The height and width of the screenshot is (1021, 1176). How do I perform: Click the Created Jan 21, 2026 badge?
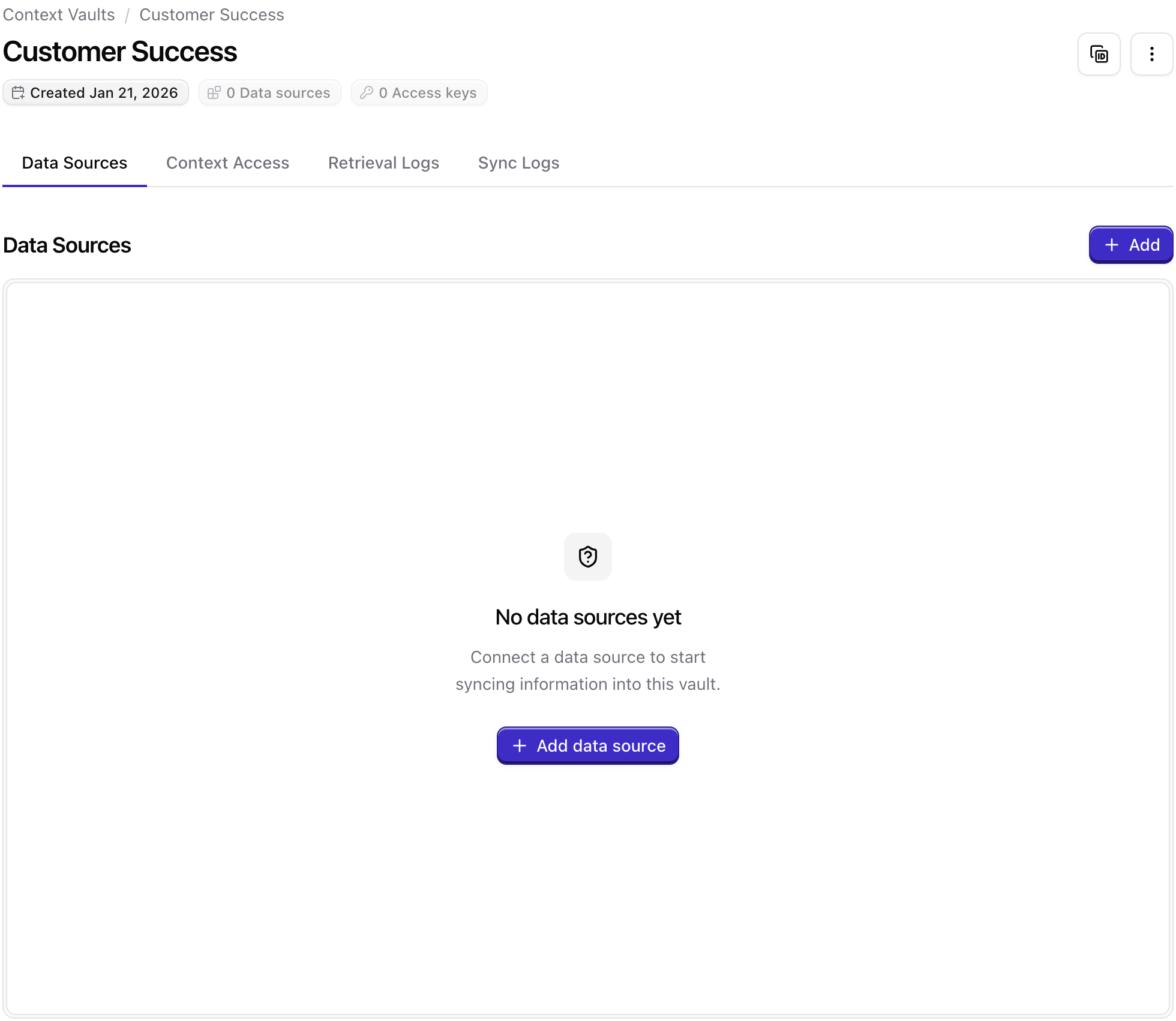(96, 92)
